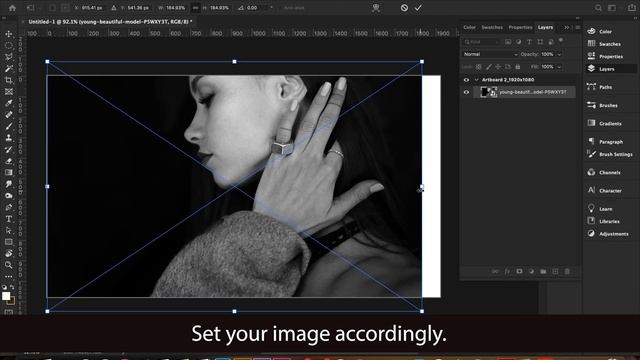Viewport: 640px width, 360px height.
Task: Open the Channels panel from side dock
Action: click(x=609, y=172)
